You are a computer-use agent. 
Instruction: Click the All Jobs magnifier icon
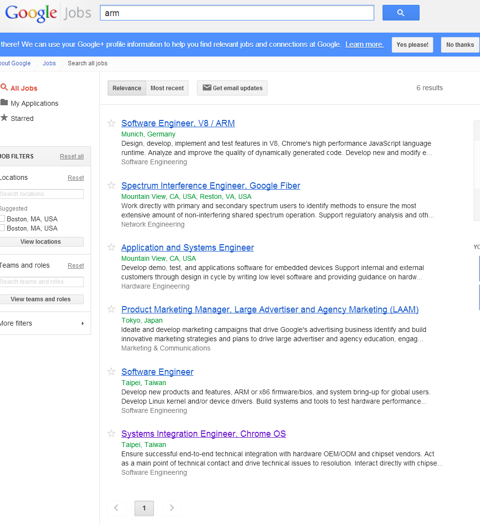pos(4,87)
